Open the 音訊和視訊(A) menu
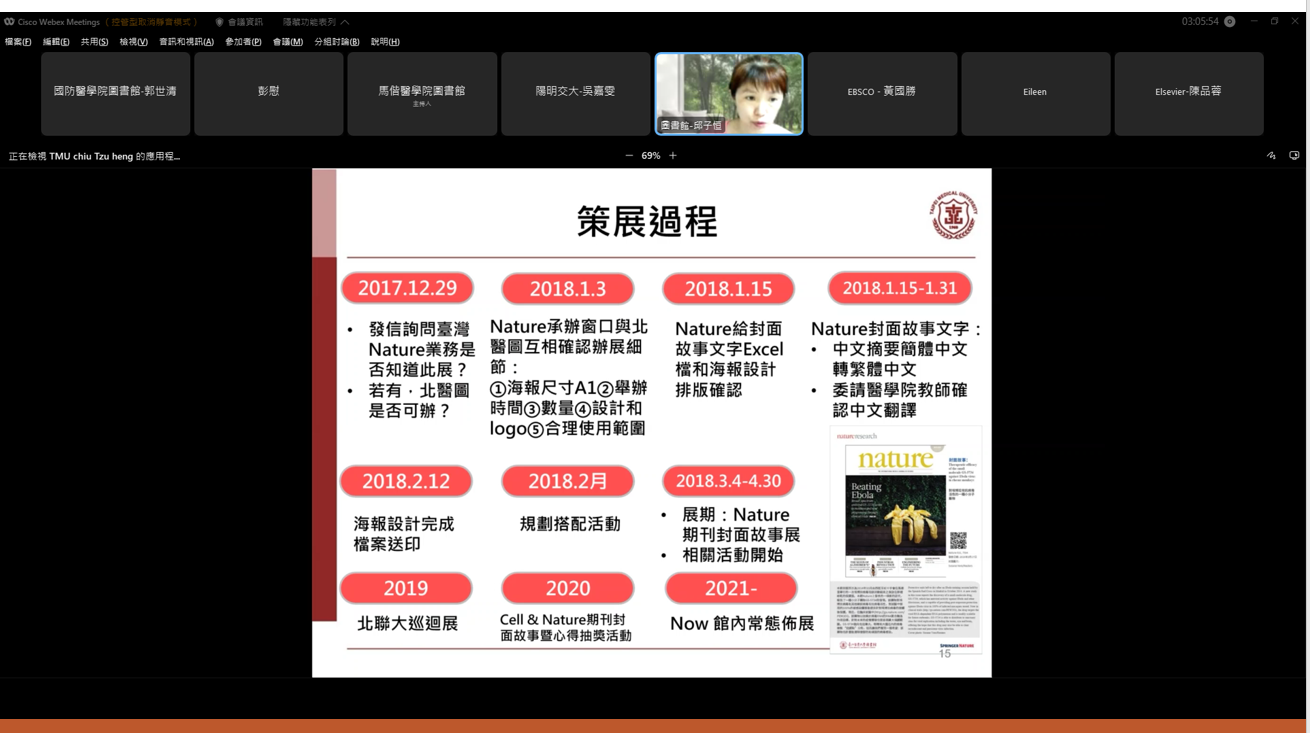The height and width of the screenshot is (733, 1310). click(x=186, y=42)
